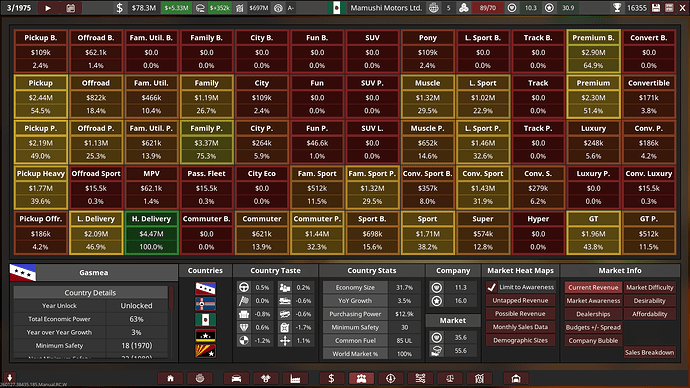Show the Untapped Revenue heat map
This screenshot has height=388, width=690.
click(x=520, y=300)
